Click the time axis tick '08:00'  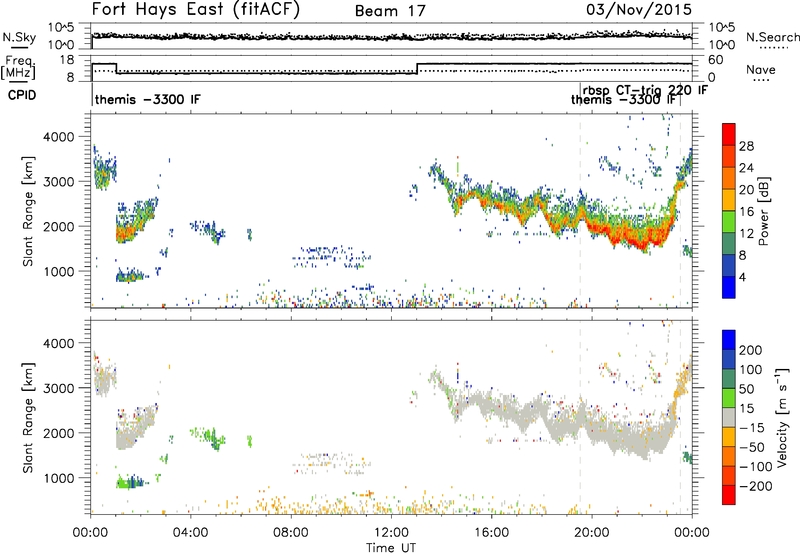click(291, 533)
